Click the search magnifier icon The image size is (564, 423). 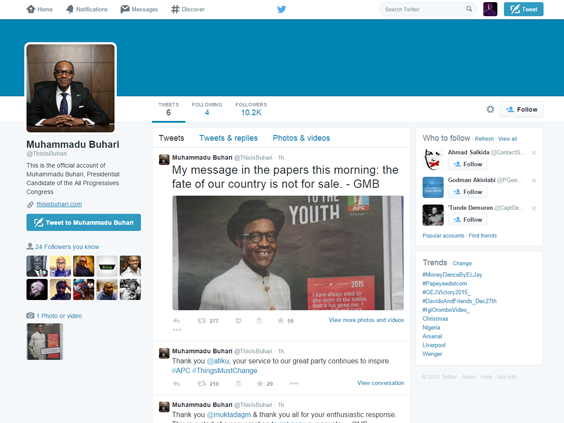[x=469, y=9]
